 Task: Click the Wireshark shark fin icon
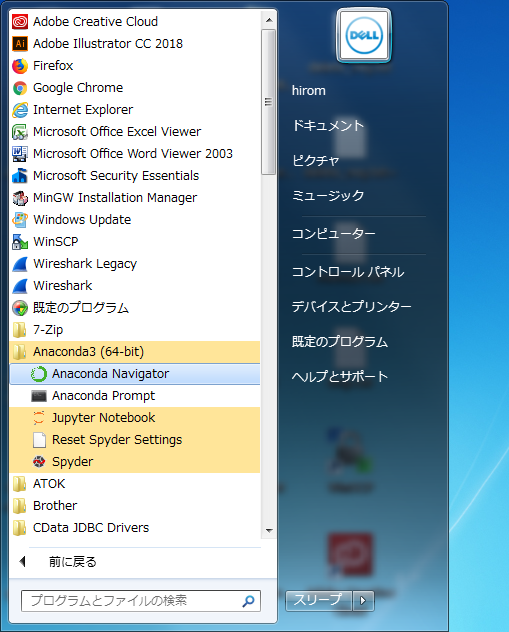point(20,286)
